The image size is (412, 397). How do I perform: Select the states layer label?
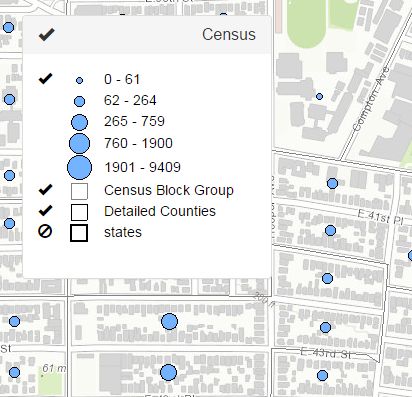(123, 232)
